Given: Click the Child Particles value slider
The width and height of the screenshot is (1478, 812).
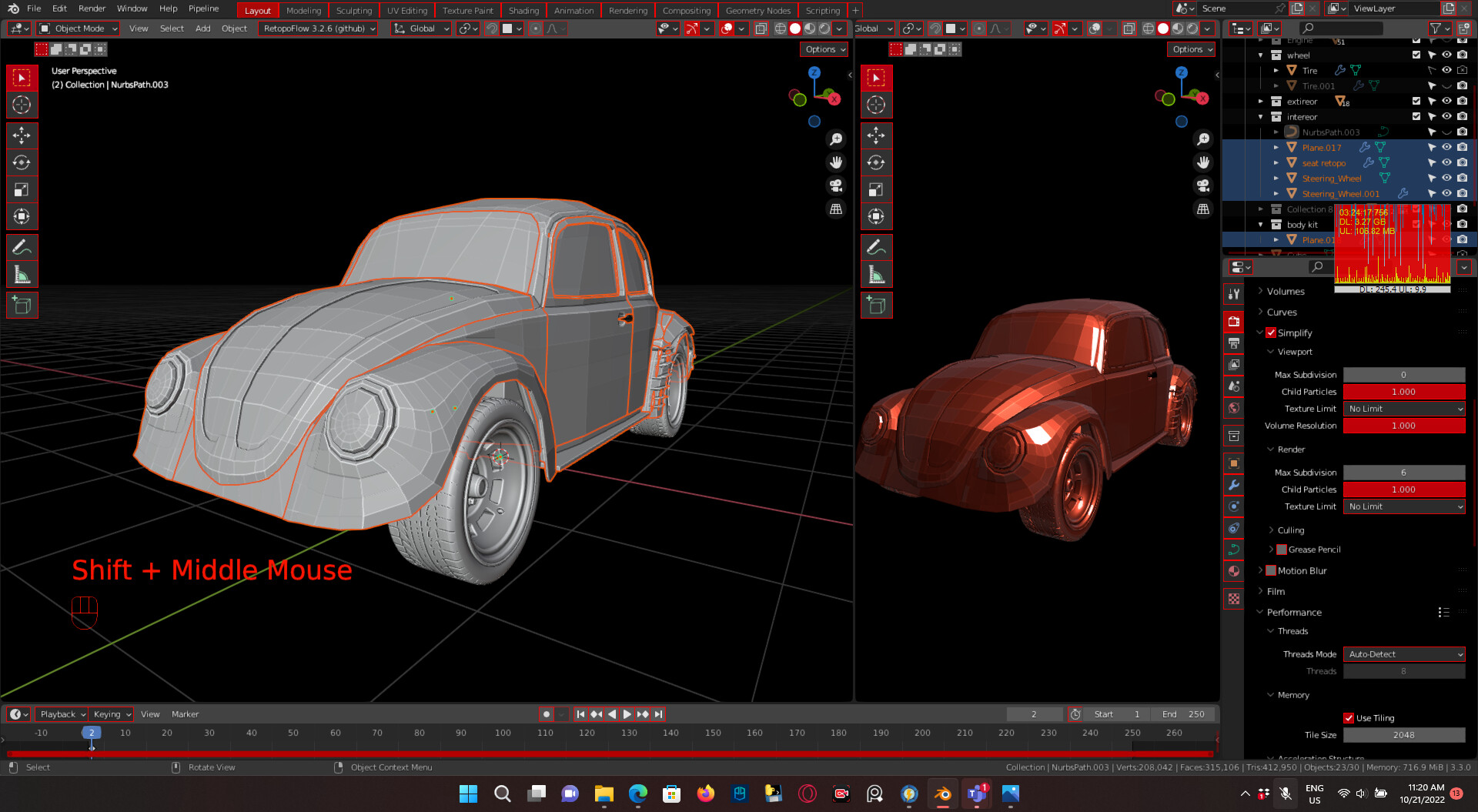Looking at the screenshot, I should pos(1404,391).
